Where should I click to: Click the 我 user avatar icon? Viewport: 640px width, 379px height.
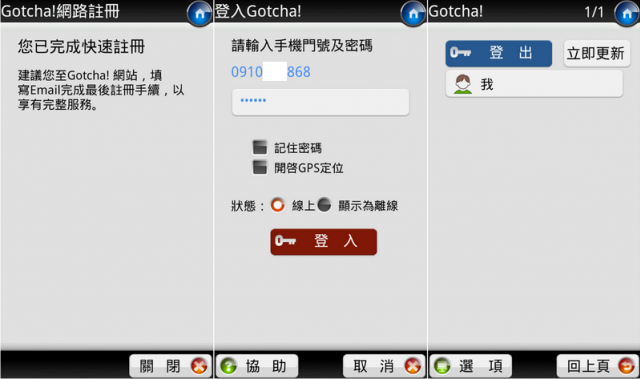coord(463,84)
